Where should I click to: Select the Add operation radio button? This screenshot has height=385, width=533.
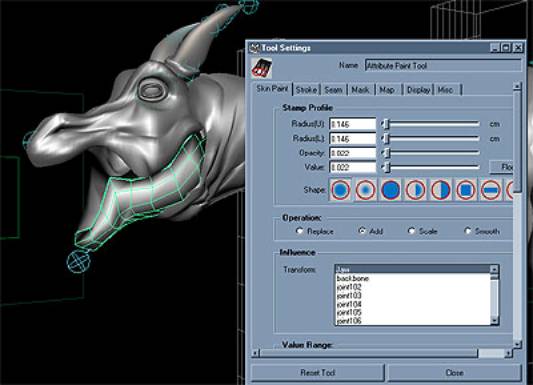(x=362, y=231)
